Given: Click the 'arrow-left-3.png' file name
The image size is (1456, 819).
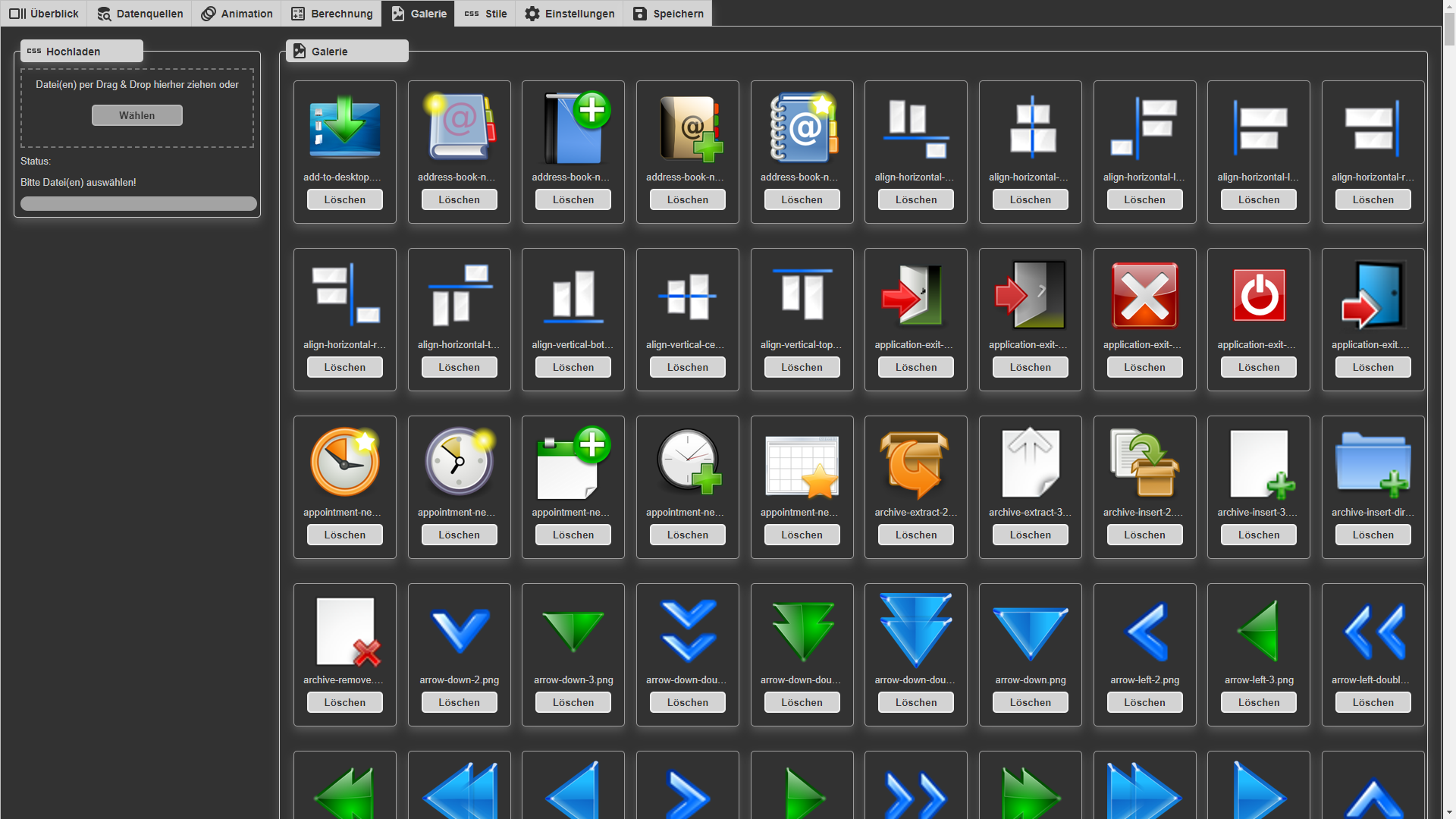Looking at the screenshot, I should (x=1259, y=679).
